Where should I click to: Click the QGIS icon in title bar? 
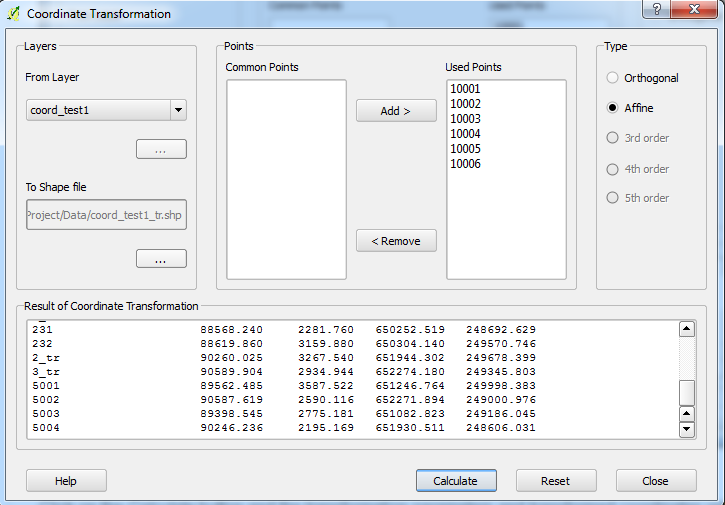(13, 14)
